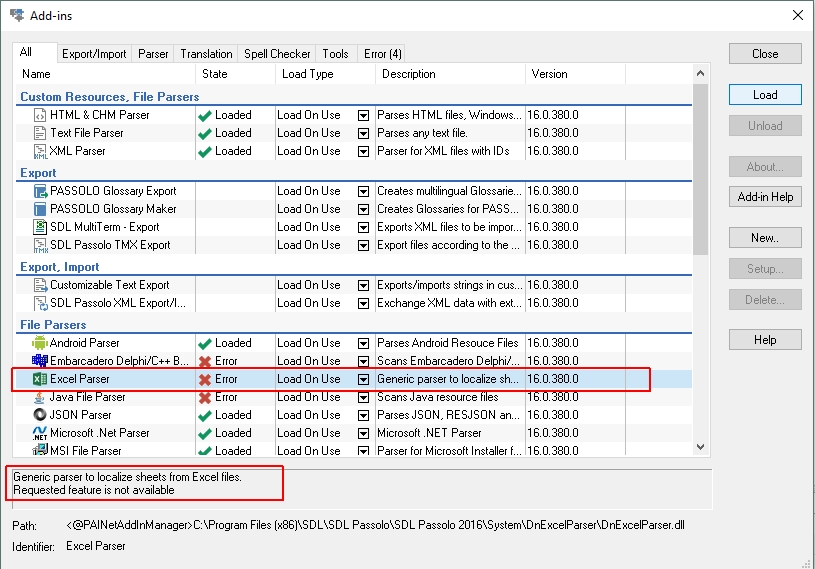Click the New.. button

pyautogui.click(x=765, y=238)
